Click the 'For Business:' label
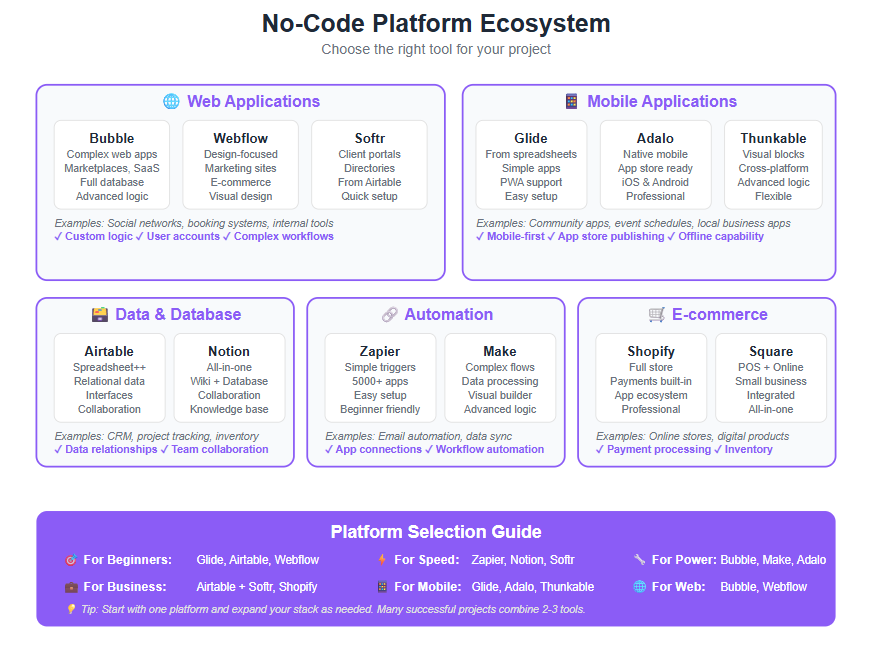The image size is (876, 663). click(x=125, y=587)
